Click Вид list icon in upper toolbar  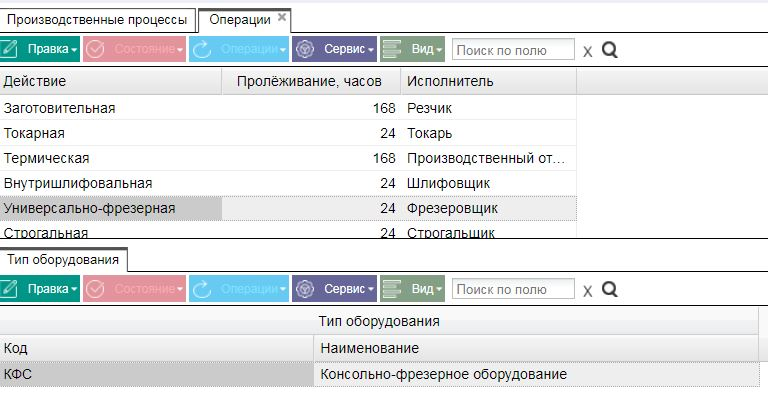[392, 49]
